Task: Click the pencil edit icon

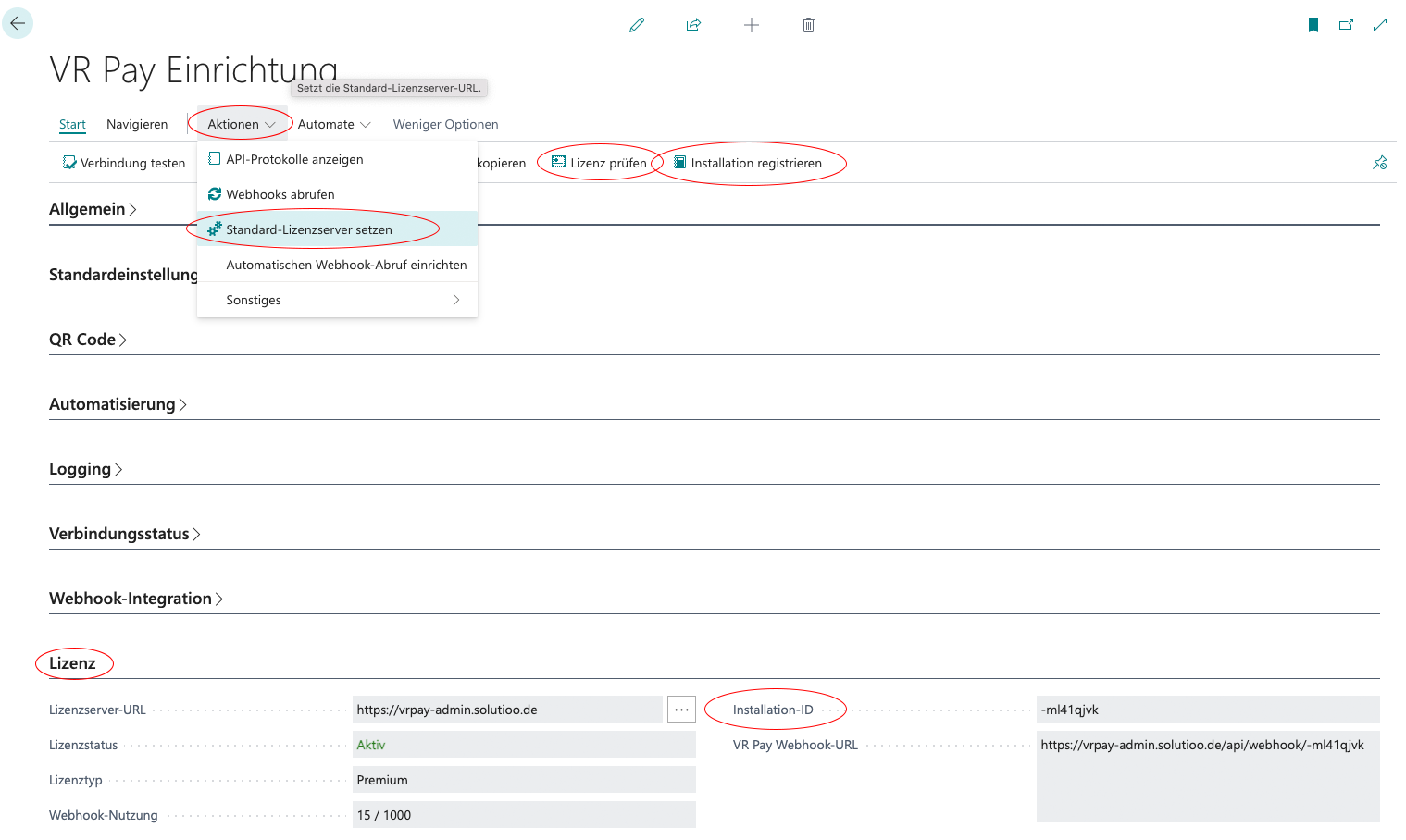Action: (x=637, y=25)
